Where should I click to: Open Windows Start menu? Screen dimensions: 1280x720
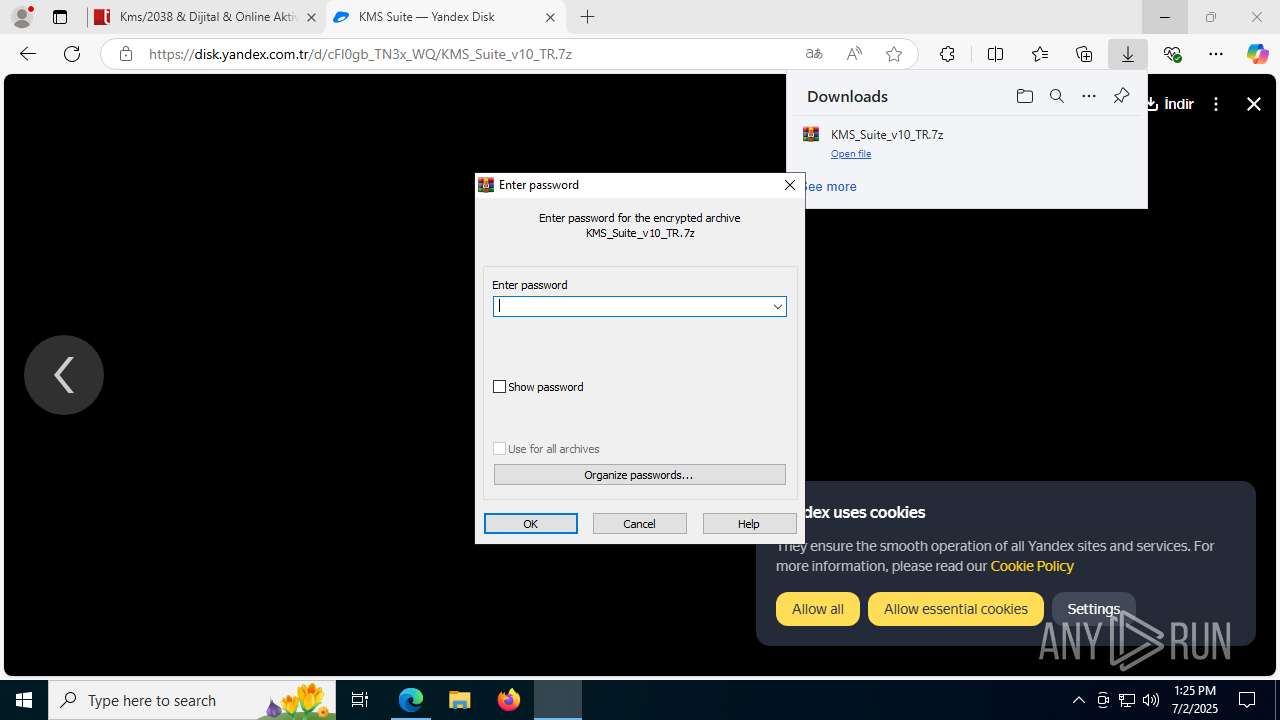(x=24, y=700)
